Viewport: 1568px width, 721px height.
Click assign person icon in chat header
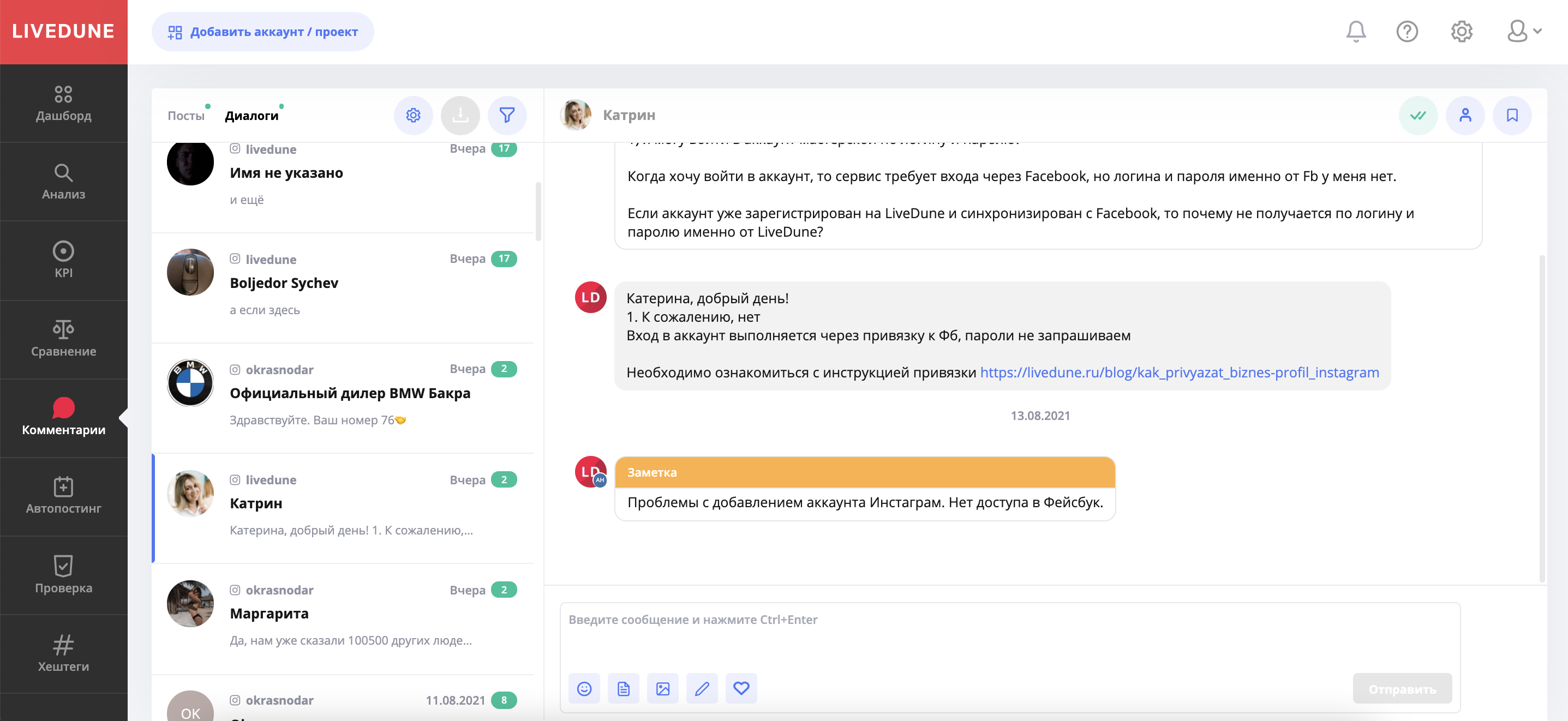point(1465,115)
